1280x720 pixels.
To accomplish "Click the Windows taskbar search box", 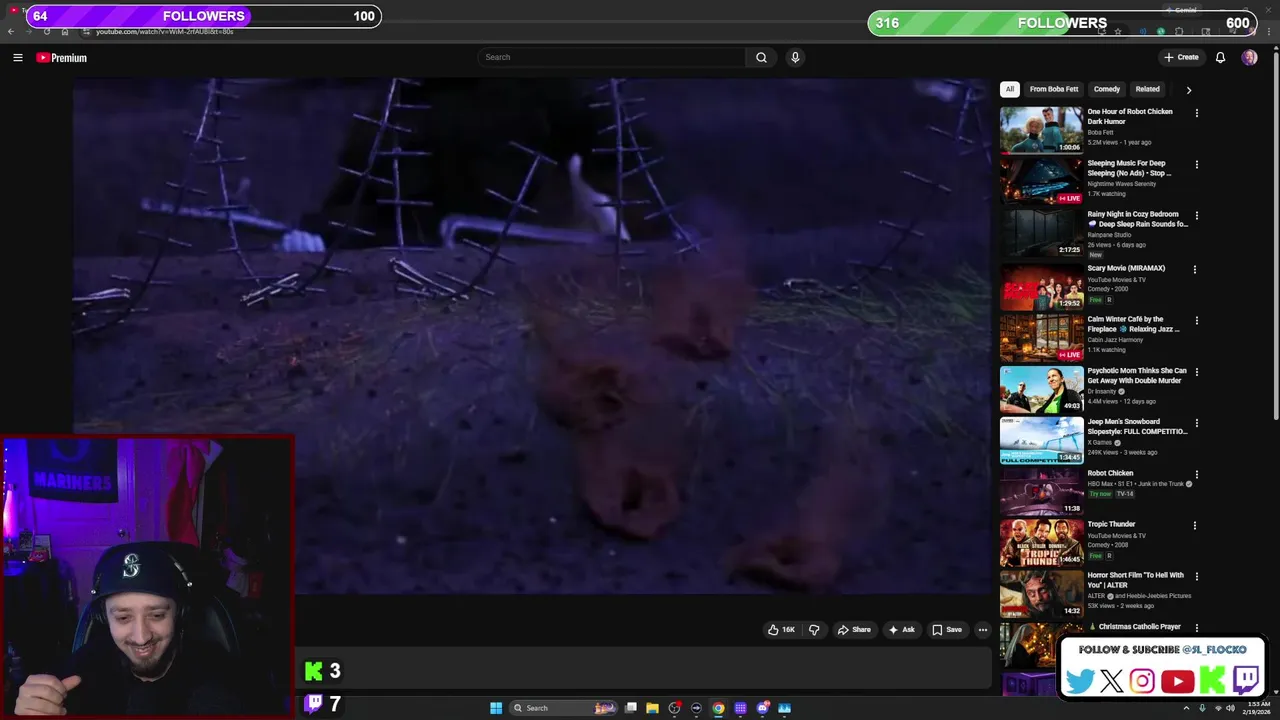I will pyautogui.click(x=564, y=708).
